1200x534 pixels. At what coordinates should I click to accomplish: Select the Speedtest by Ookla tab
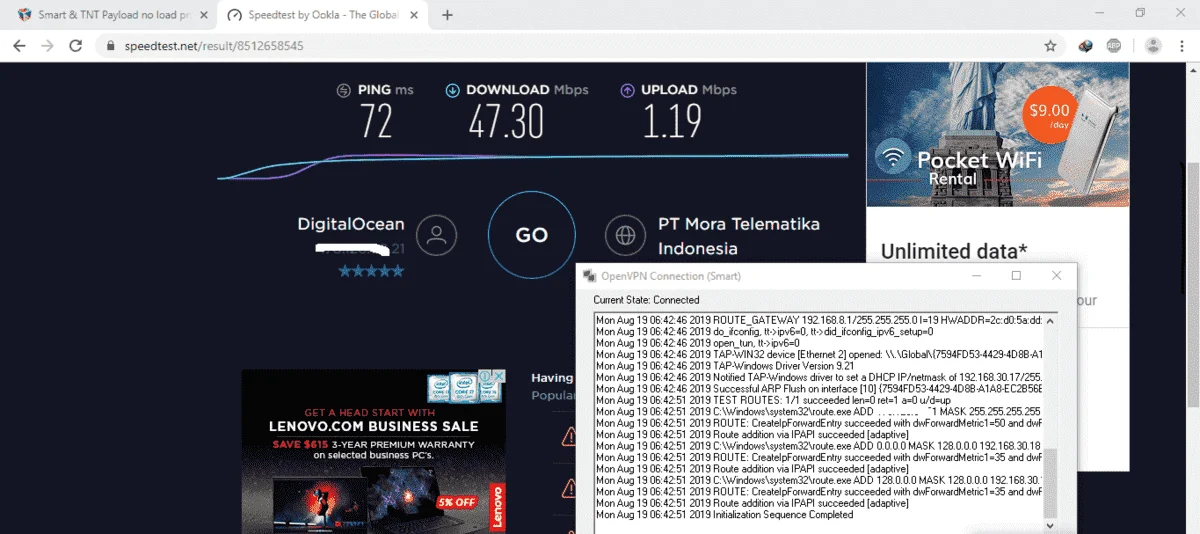322,15
